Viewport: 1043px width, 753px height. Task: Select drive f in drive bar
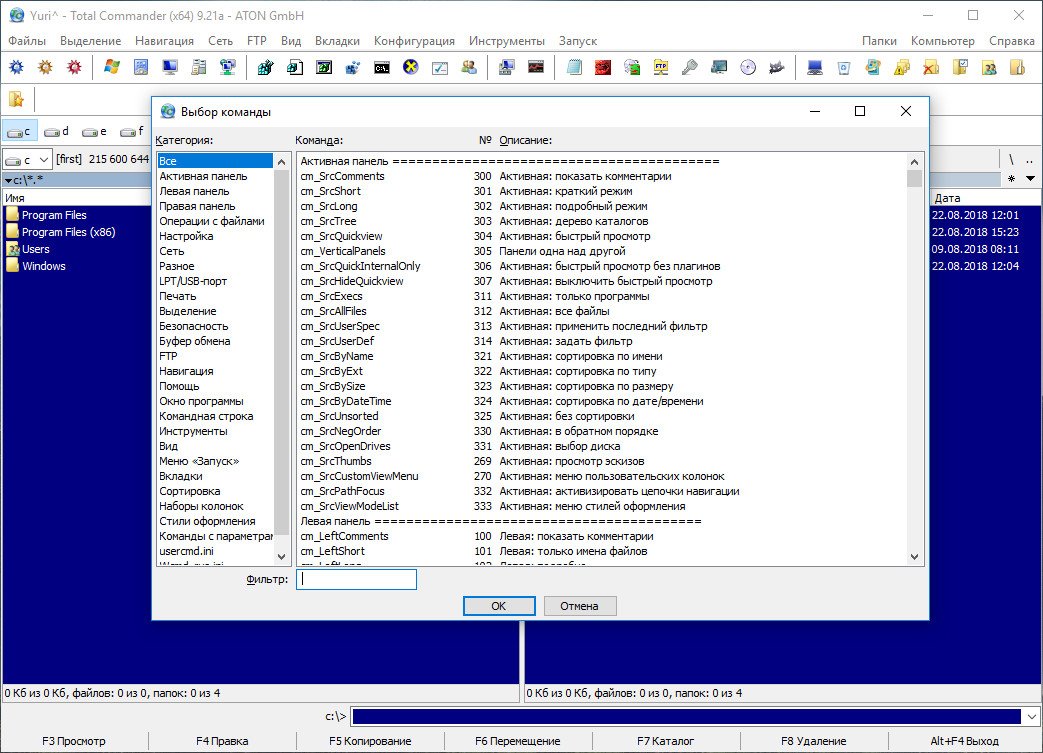(132, 131)
